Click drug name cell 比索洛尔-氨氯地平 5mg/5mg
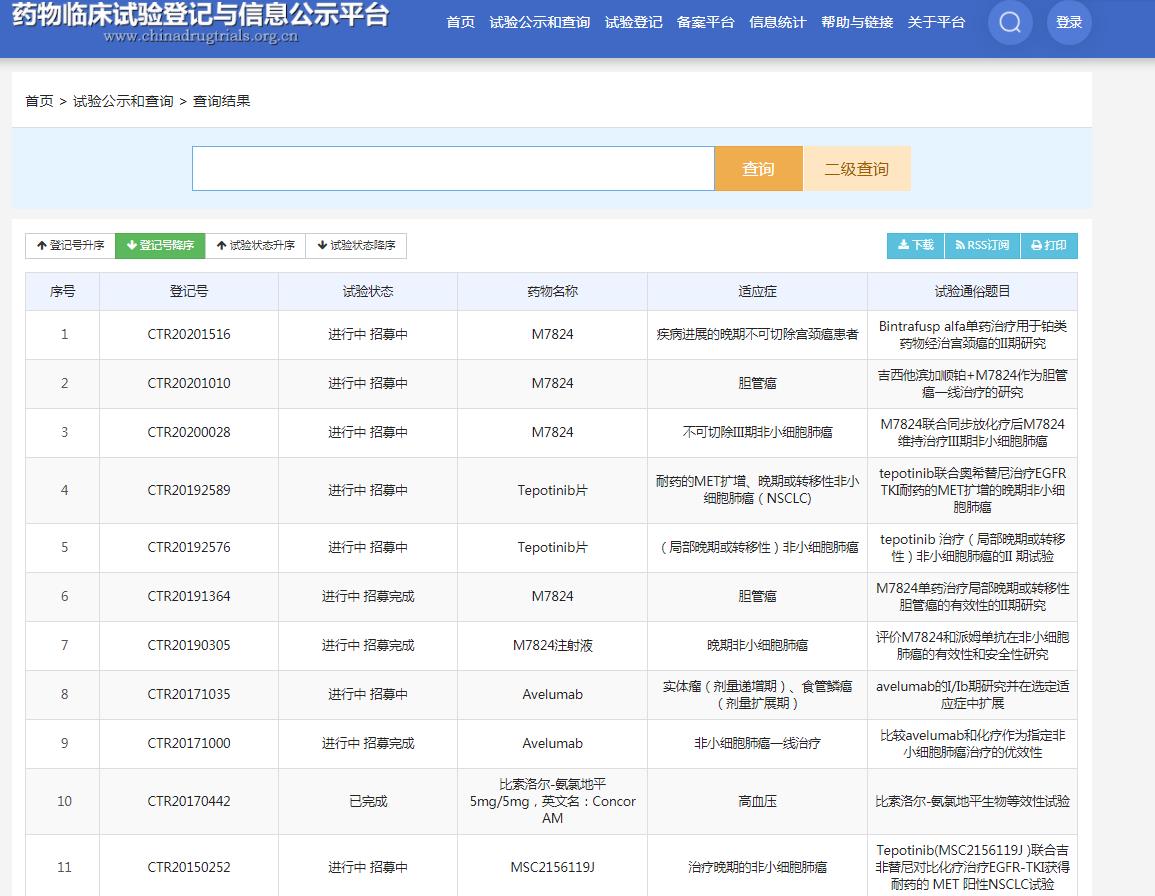Screen dimensions: 1155x896 coord(552,801)
